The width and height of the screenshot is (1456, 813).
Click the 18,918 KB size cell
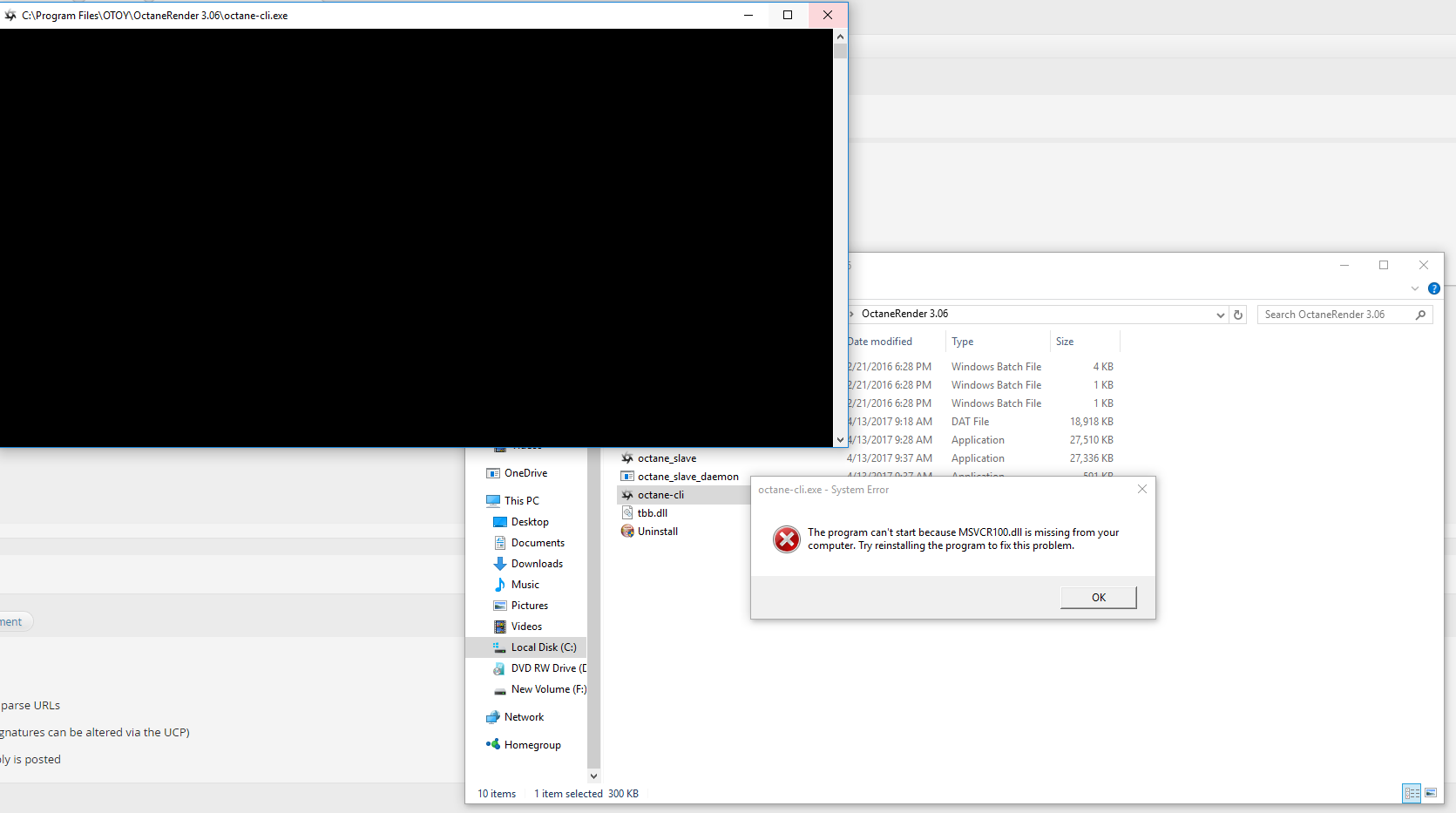tap(1091, 422)
